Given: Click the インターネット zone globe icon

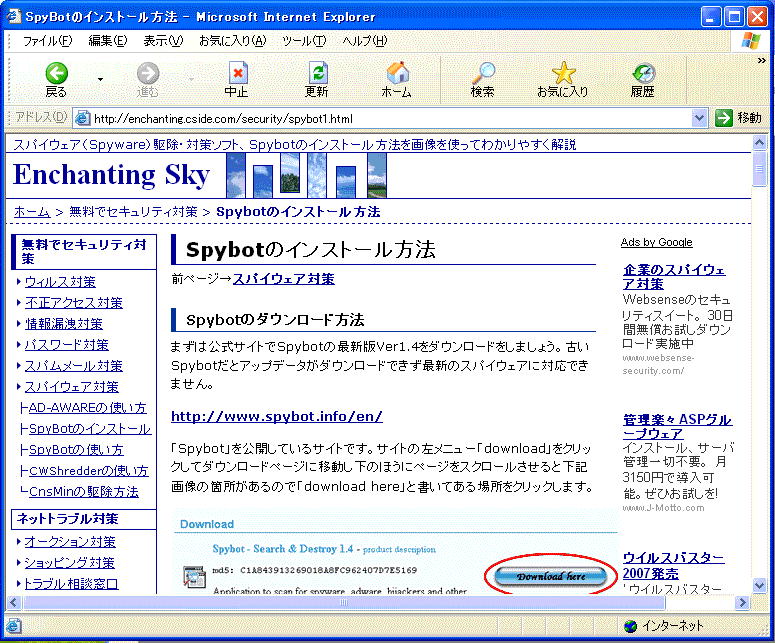Looking at the screenshot, I should (631, 626).
